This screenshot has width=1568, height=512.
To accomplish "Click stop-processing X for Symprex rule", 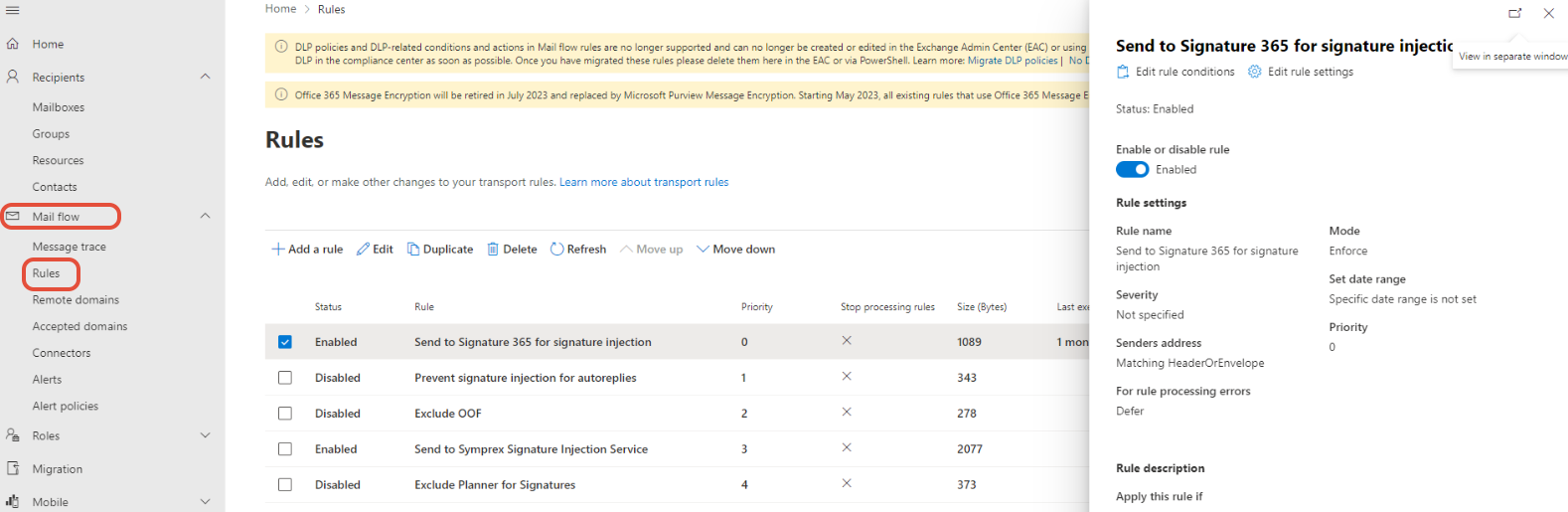I will pyautogui.click(x=847, y=447).
